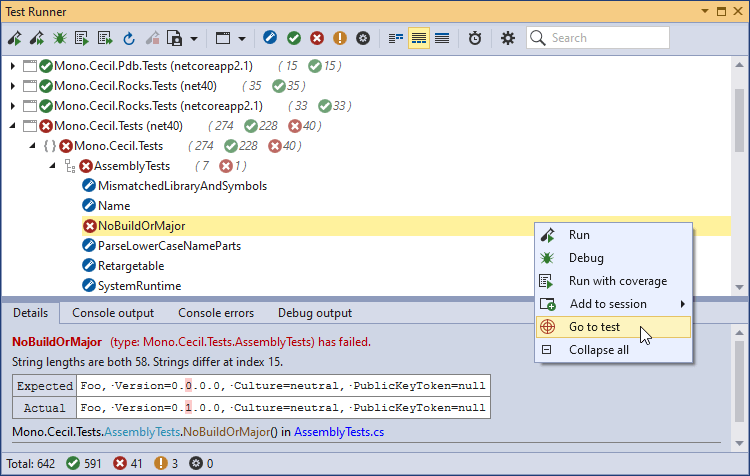Click the Search input field
Image resolution: width=750 pixels, height=476 pixels.
[x=606, y=38]
